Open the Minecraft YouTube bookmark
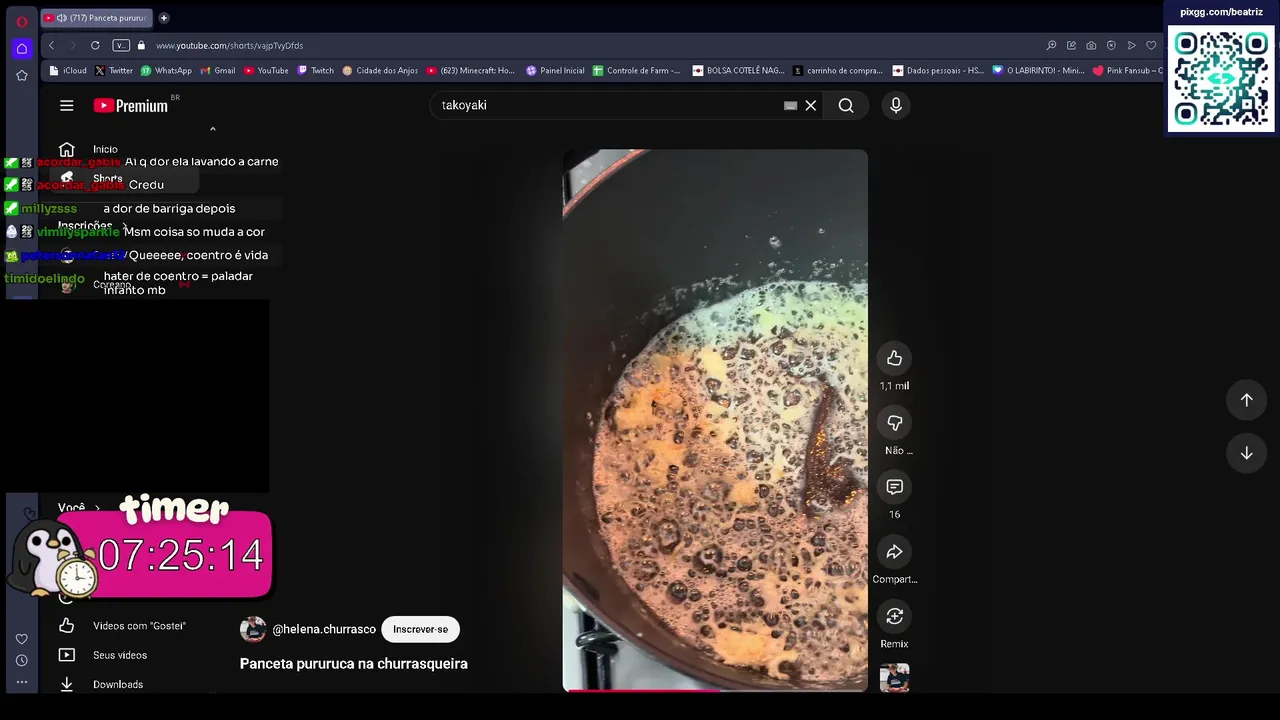The image size is (1280, 720). coord(470,71)
